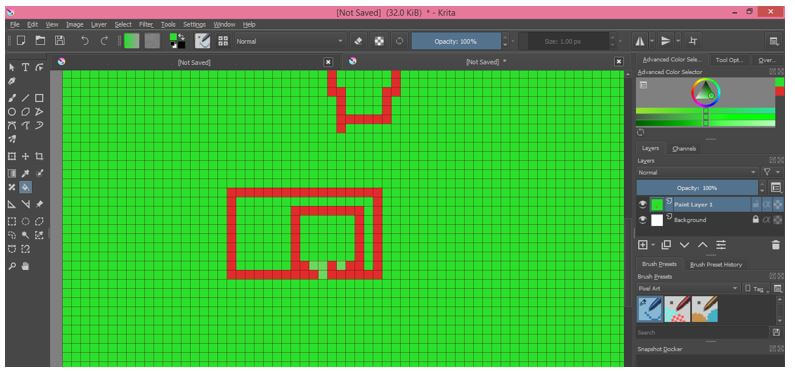Open the Tool Options docker tab
Viewport: 795px width, 371px height.
click(x=729, y=60)
